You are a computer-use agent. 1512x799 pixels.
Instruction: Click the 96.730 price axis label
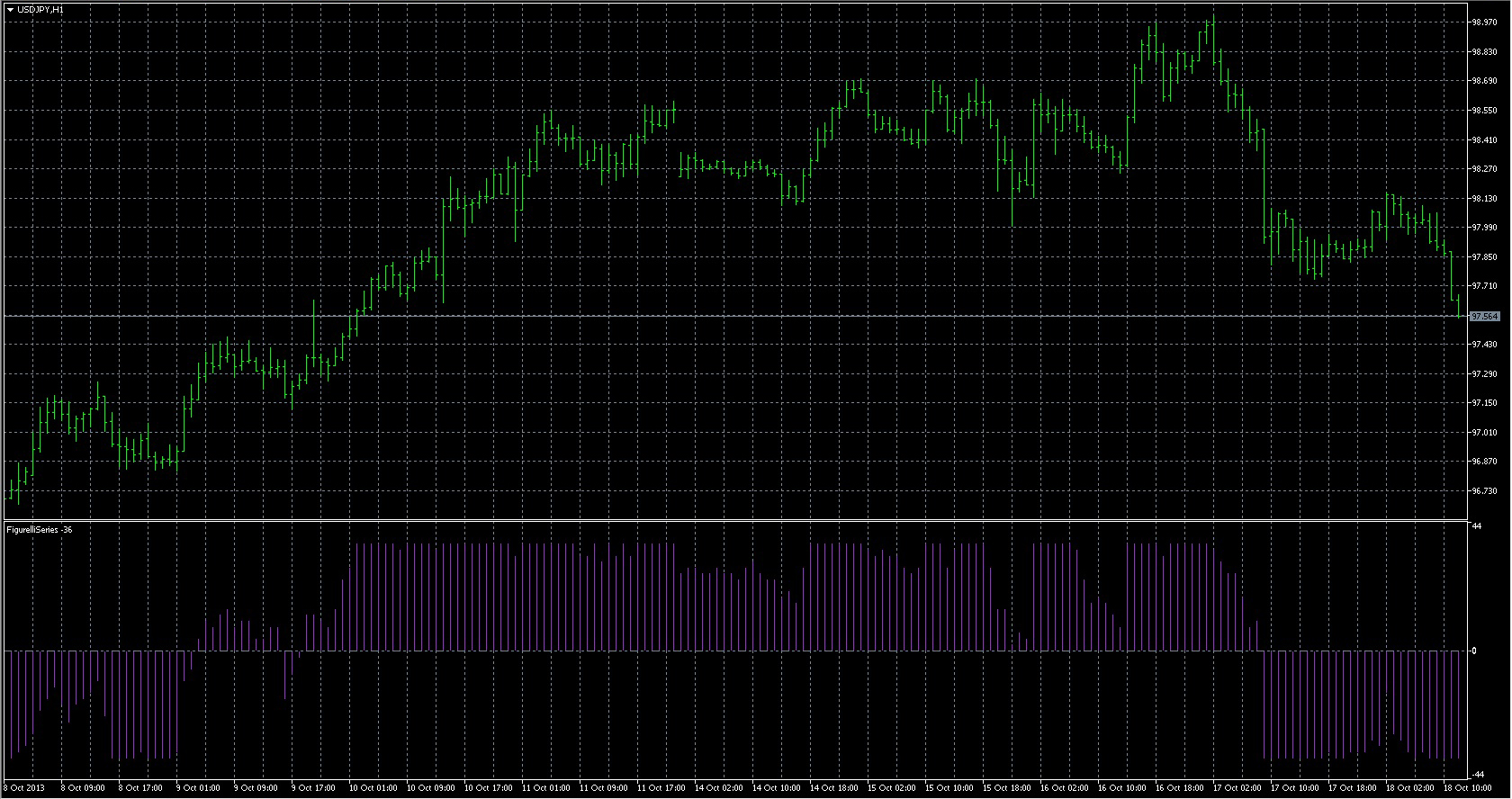pos(1484,491)
